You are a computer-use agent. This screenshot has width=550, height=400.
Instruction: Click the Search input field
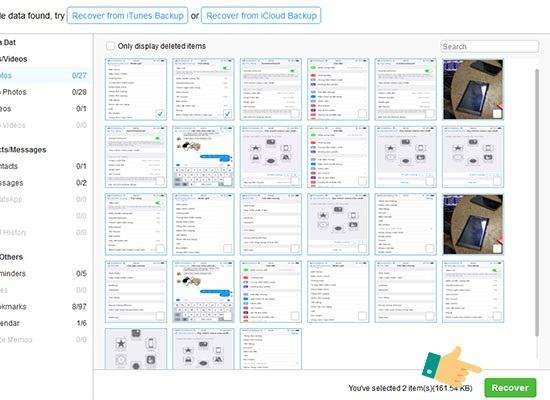pyautogui.click(x=489, y=46)
